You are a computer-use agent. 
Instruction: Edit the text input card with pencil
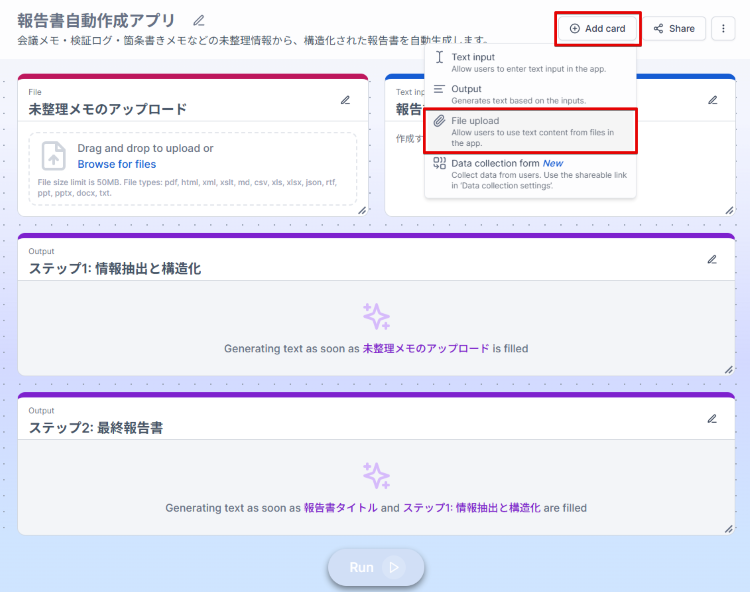pos(713,100)
